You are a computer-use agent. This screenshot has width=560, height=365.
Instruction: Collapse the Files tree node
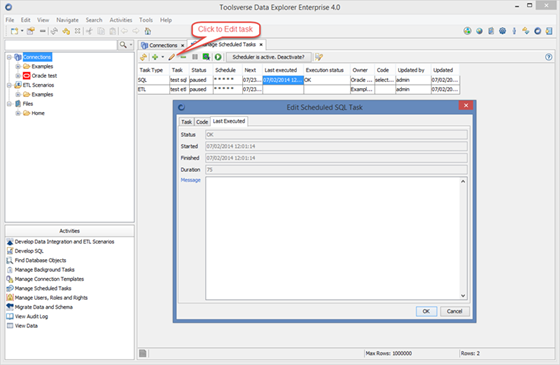(9, 104)
